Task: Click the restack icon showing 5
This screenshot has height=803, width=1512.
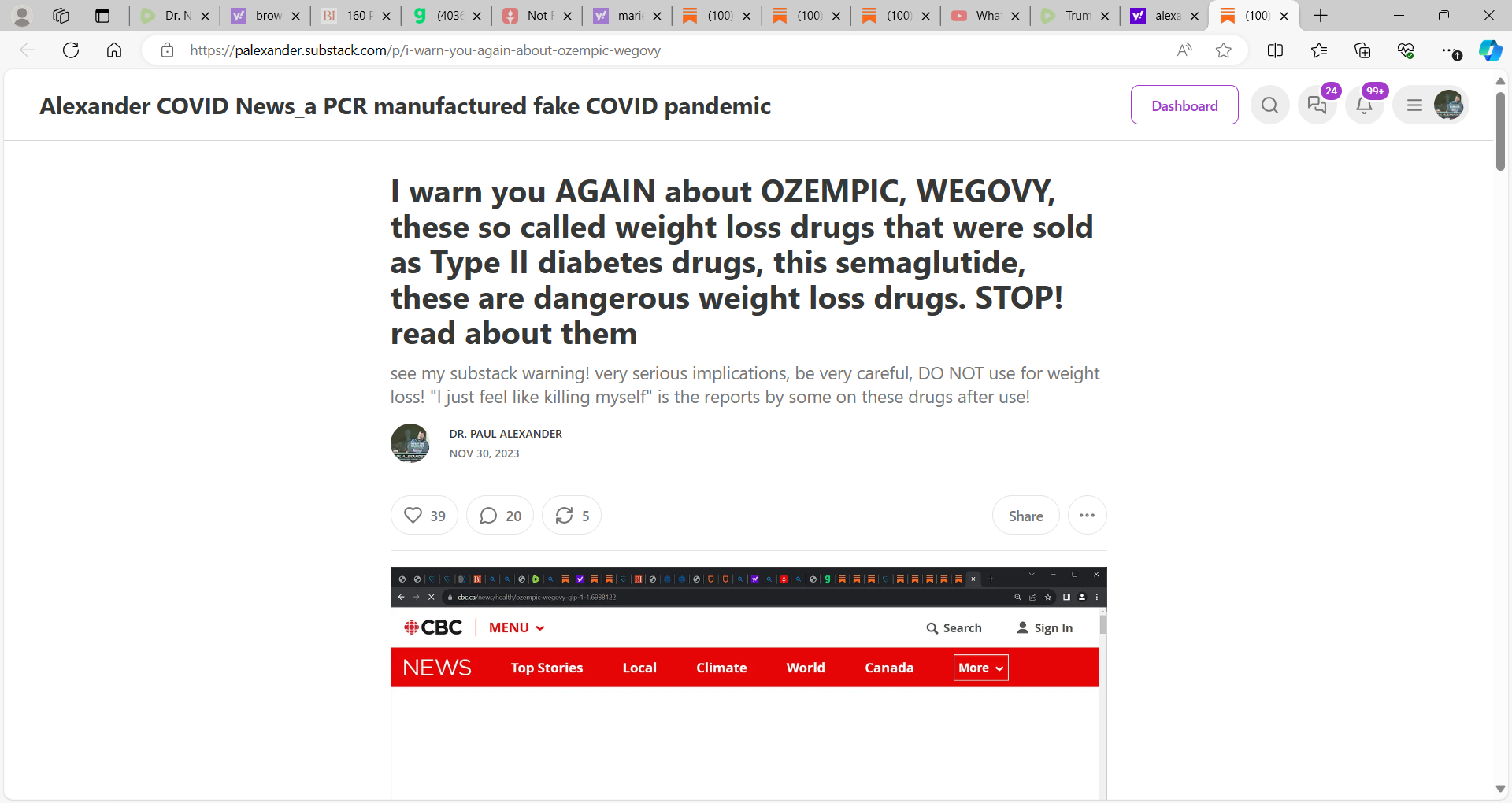Action: coord(572,516)
